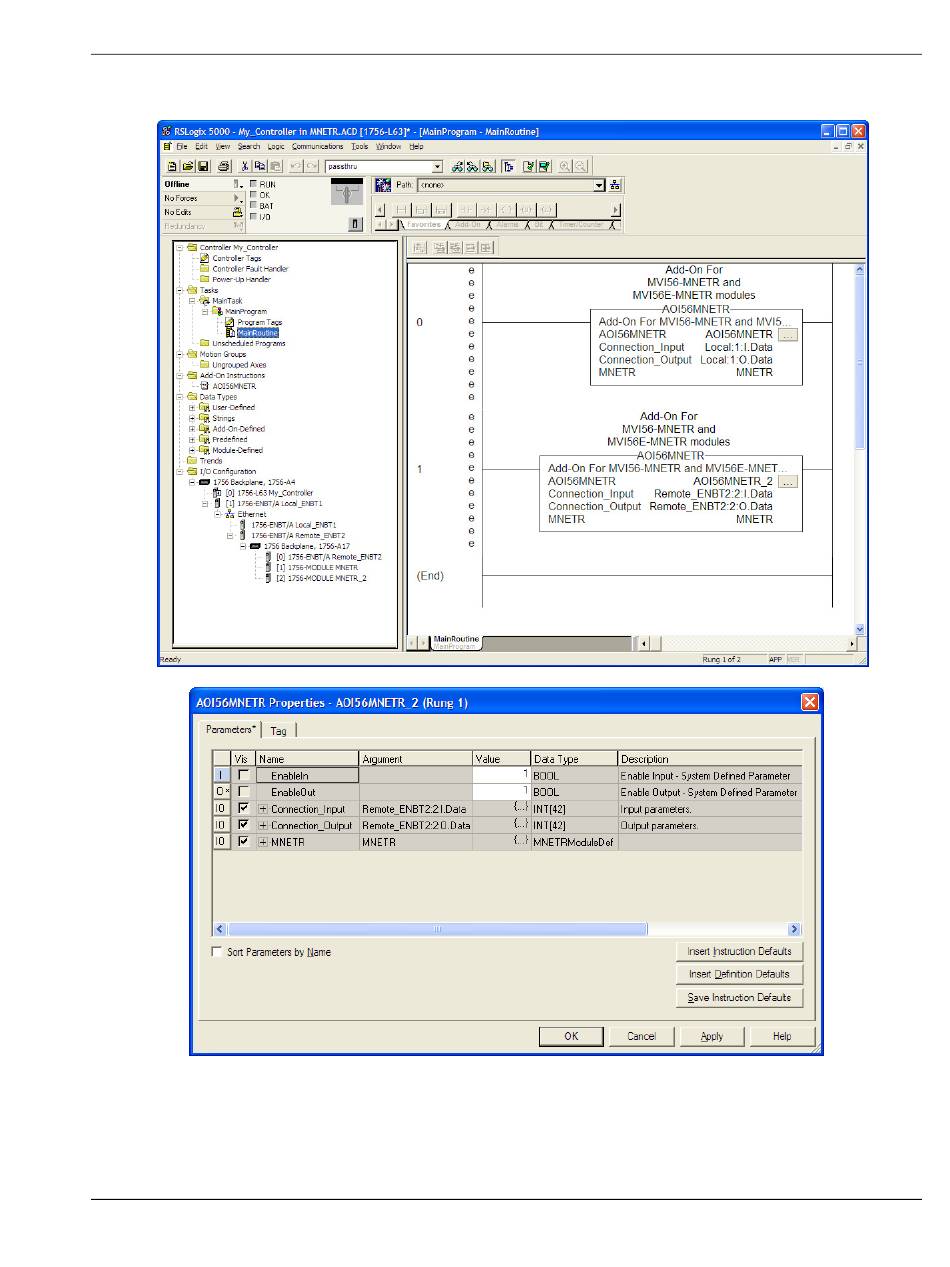
Task: Click the Zoom In magnifier icon
Action: (565, 166)
